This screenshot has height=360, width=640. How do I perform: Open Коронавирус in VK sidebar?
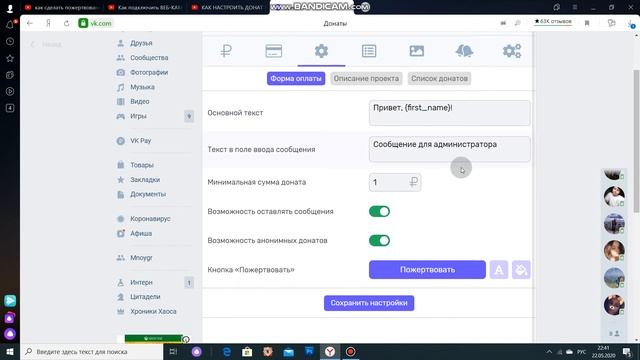[x=150, y=219]
